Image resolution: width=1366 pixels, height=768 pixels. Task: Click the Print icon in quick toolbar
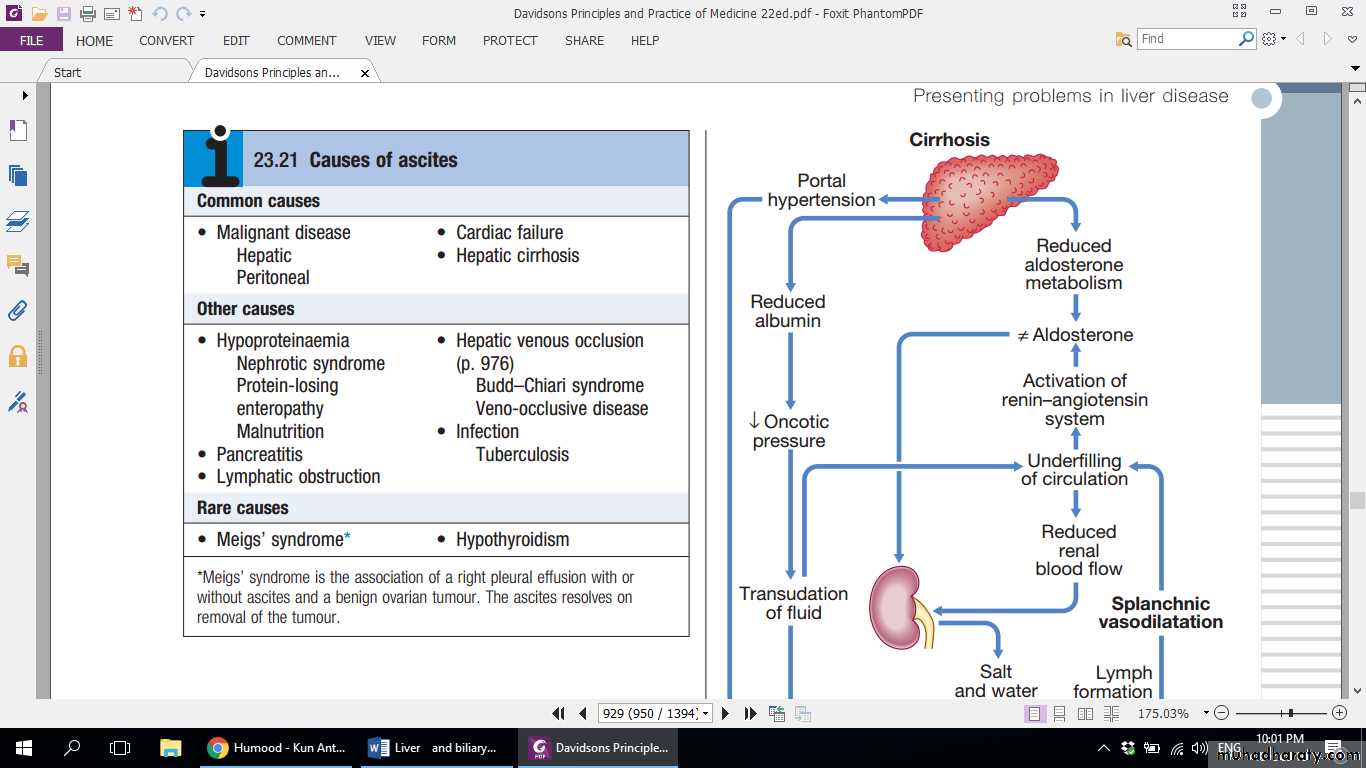pos(87,14)
